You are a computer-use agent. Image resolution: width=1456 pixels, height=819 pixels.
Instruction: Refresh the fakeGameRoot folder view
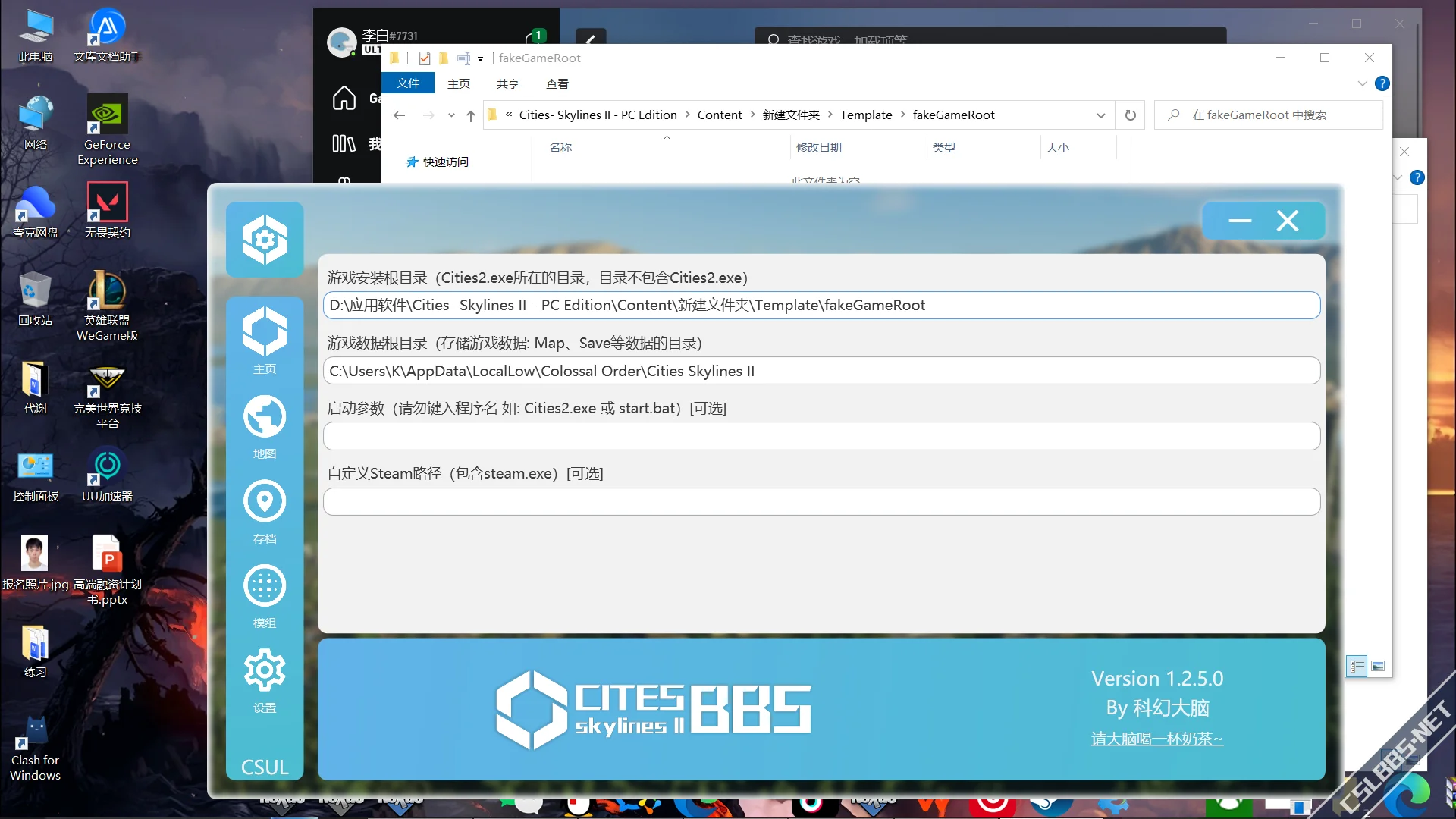(1130, 115)
